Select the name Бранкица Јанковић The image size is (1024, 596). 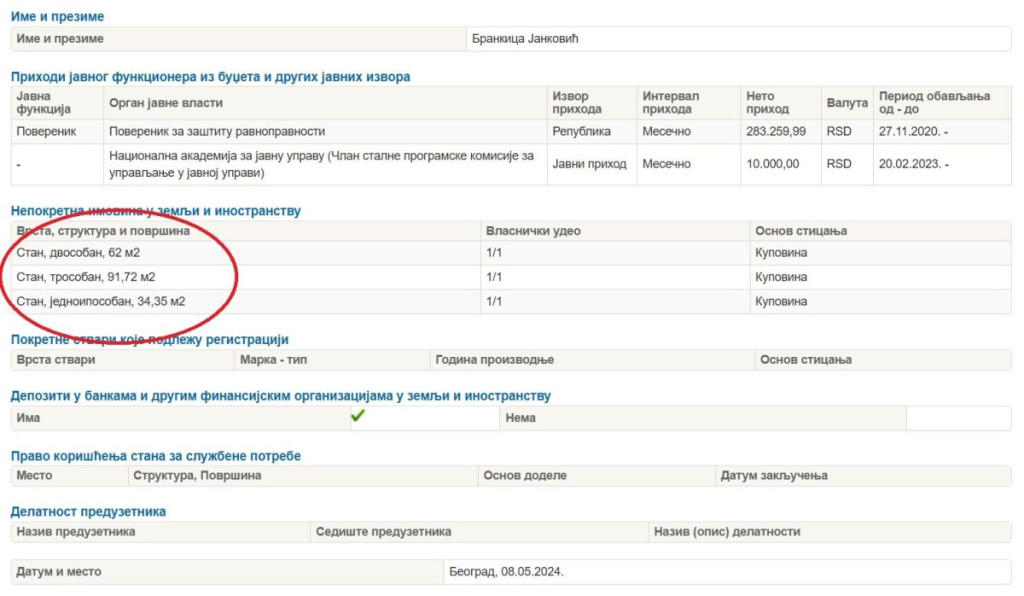point(526,39)
